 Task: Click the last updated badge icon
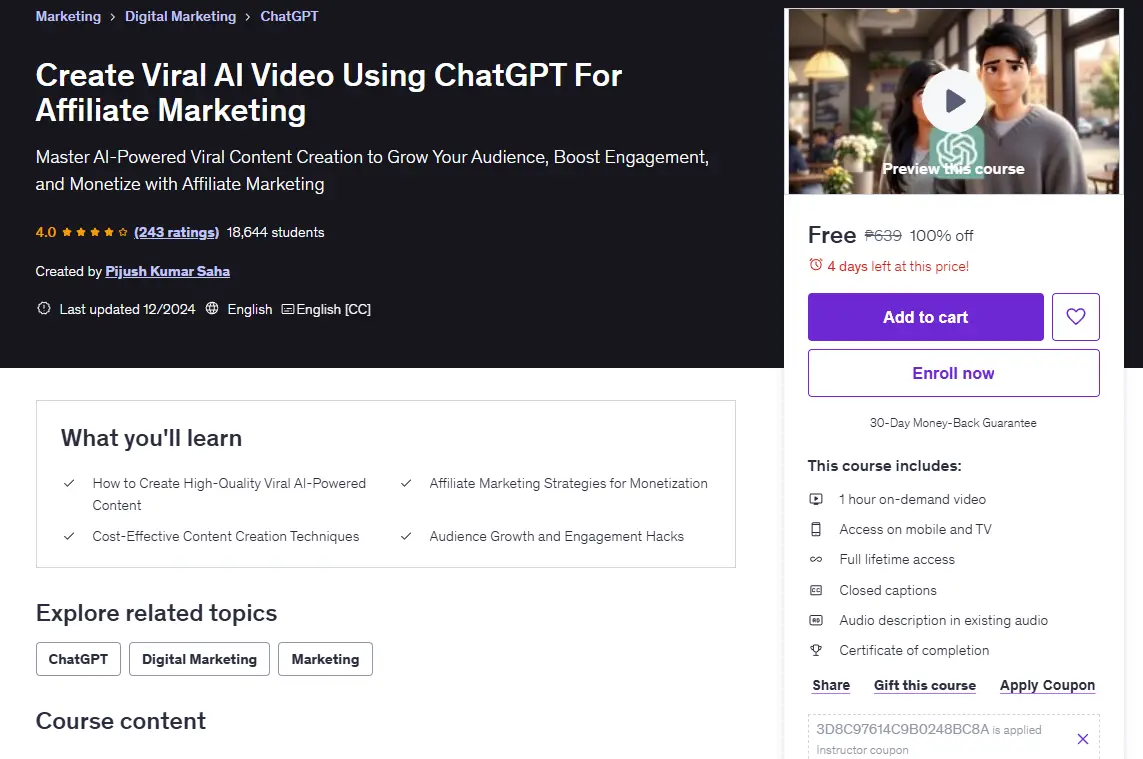pos(44,308)
